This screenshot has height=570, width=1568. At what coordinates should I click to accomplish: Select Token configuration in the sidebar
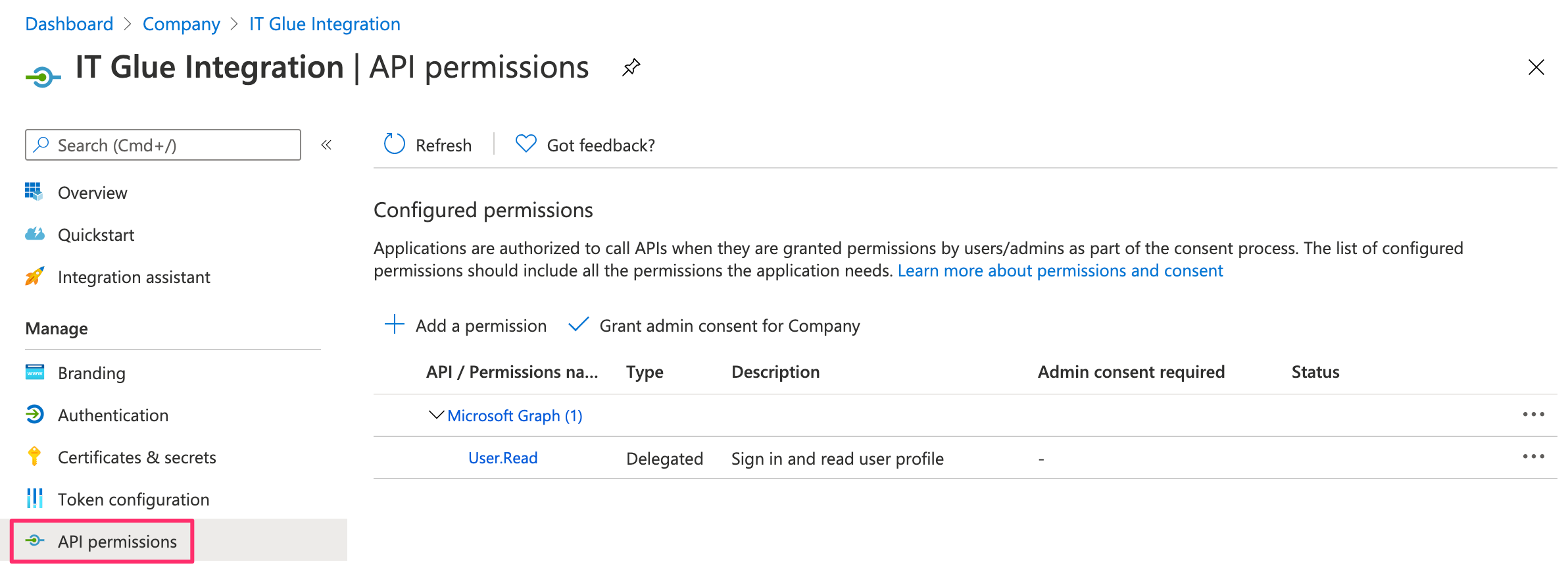click(x=134, y=500)
